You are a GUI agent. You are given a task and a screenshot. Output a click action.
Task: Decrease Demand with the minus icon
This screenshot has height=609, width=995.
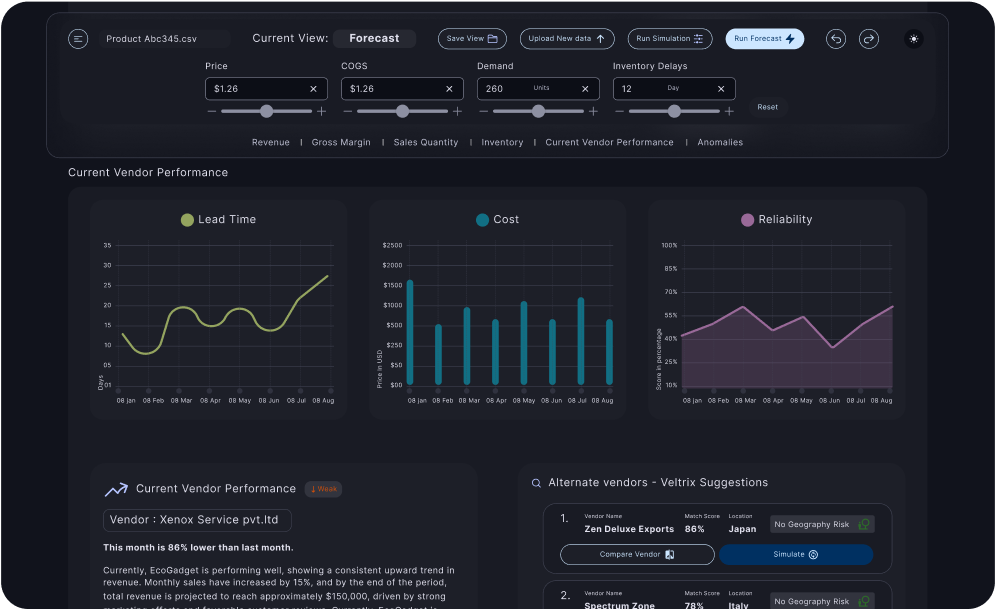(x=484, y=112)
